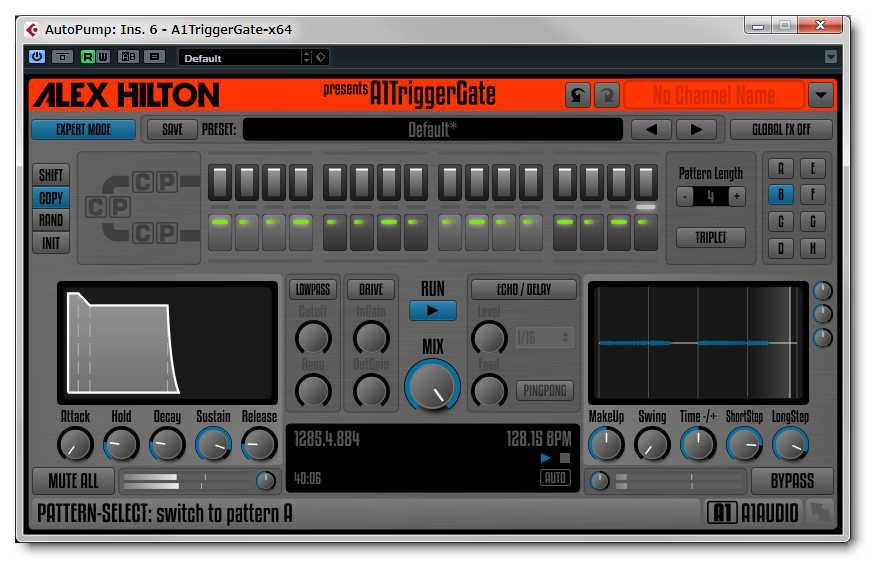Open the host preset management diamond icon

(321, 57)
